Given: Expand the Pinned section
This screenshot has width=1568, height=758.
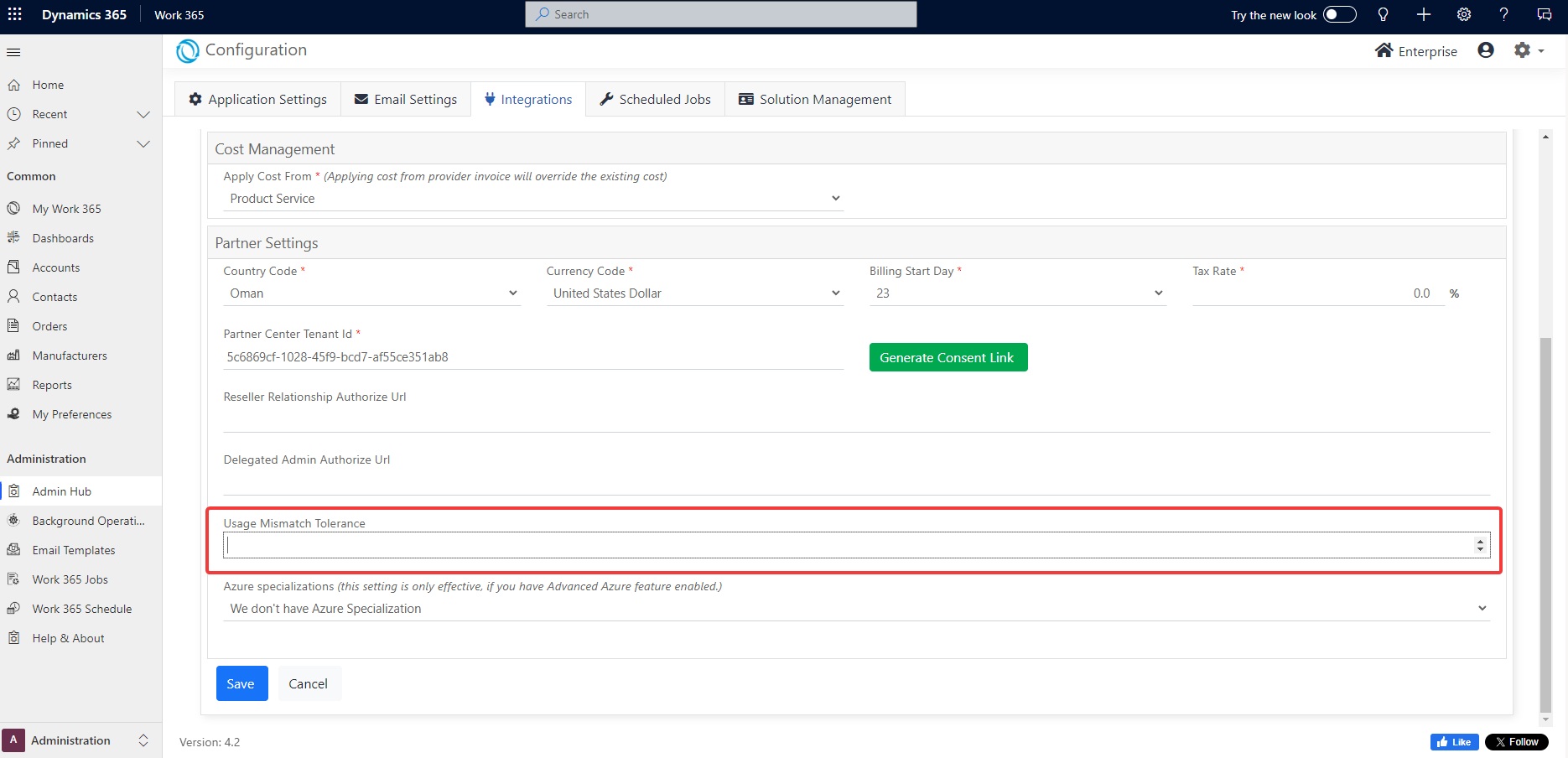Looking at the screenshot, I should [143, 143].
